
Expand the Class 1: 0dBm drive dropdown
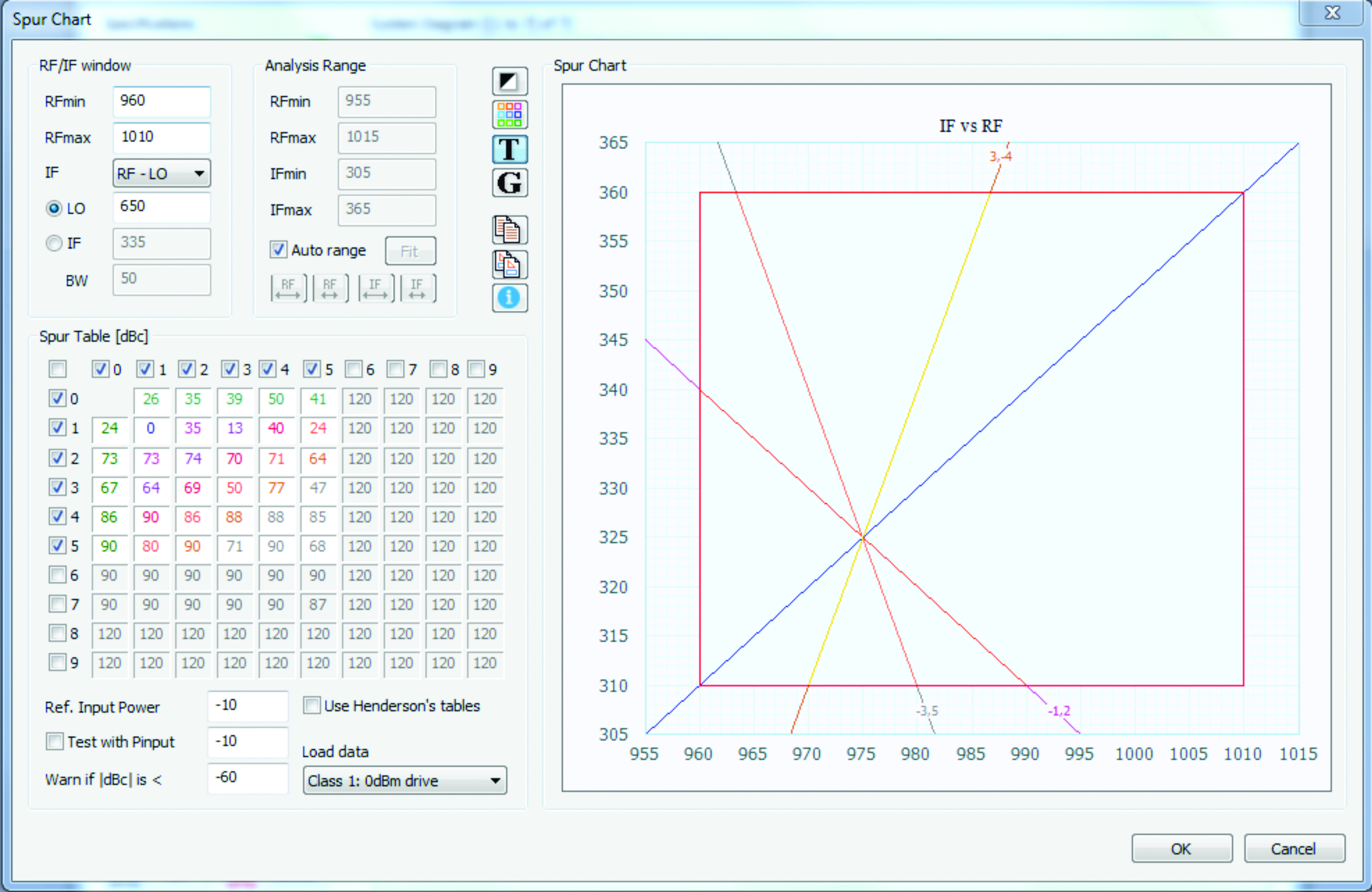click(x=405, y=781)
